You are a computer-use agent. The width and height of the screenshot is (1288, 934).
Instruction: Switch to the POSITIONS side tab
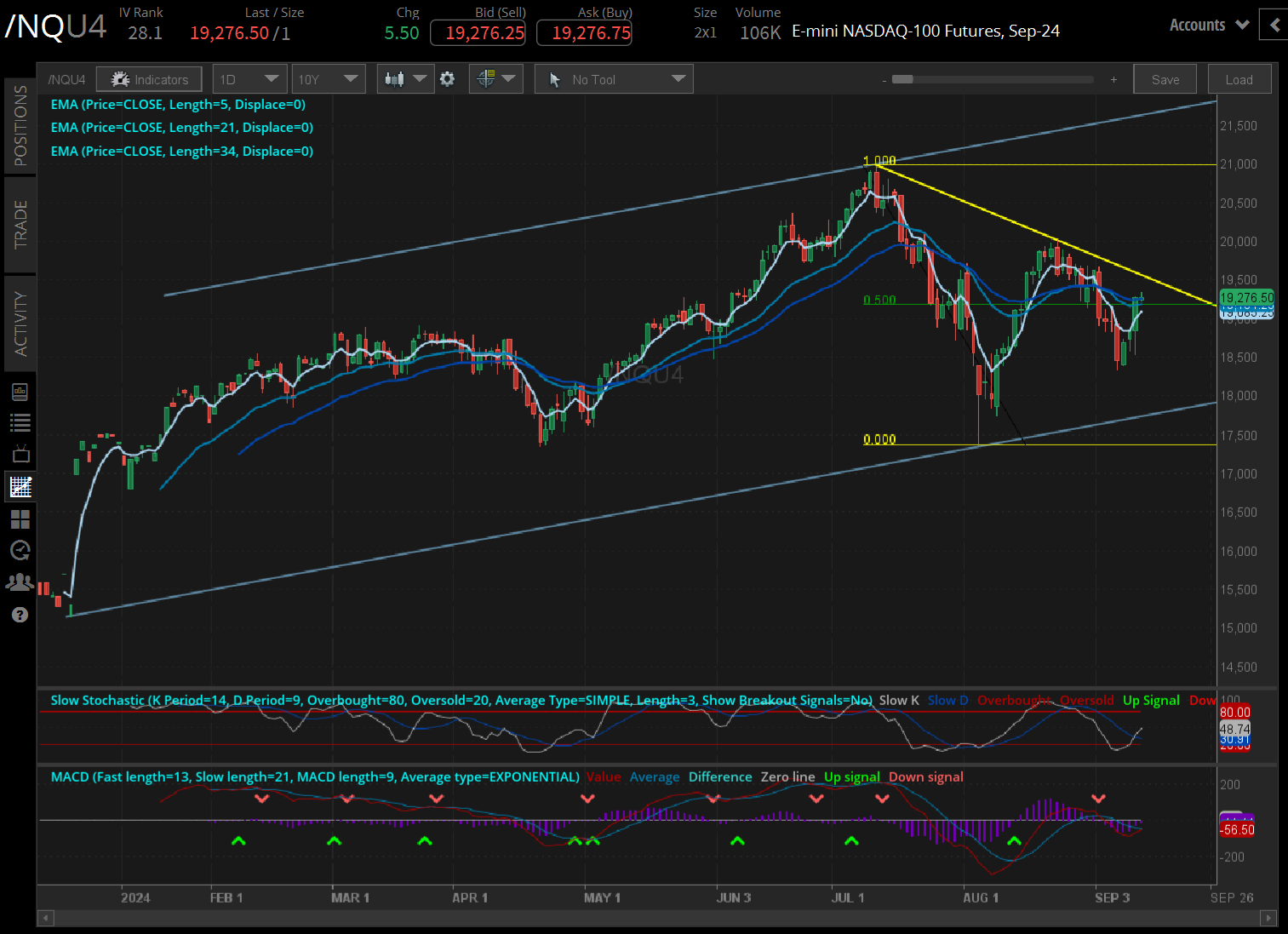20,125
